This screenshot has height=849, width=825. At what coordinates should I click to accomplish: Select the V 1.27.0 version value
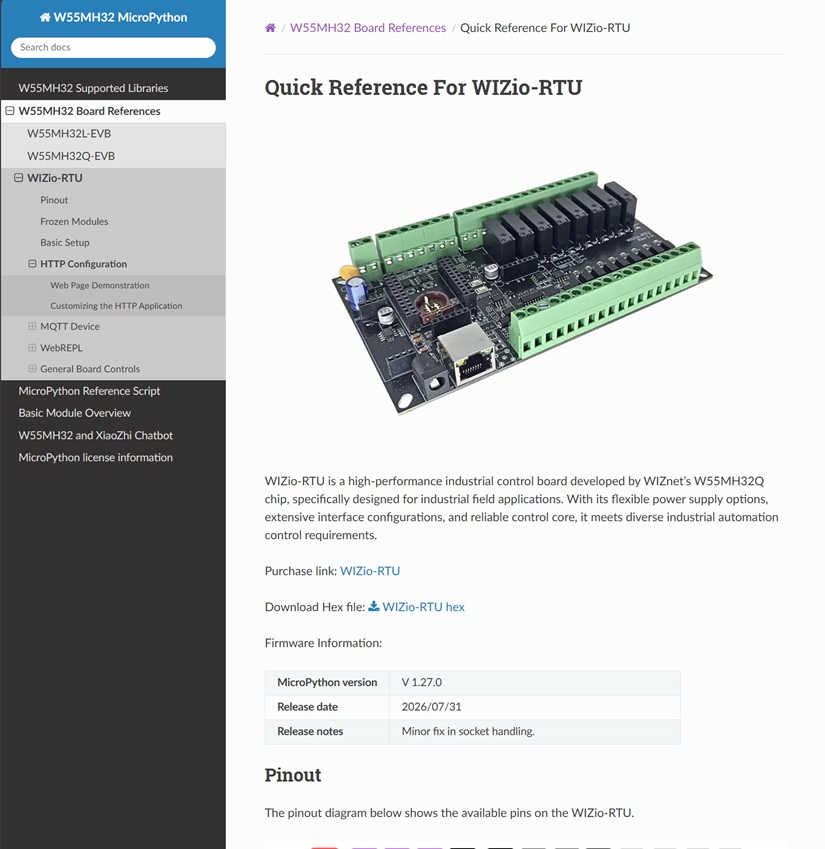[x=422, y=682]
